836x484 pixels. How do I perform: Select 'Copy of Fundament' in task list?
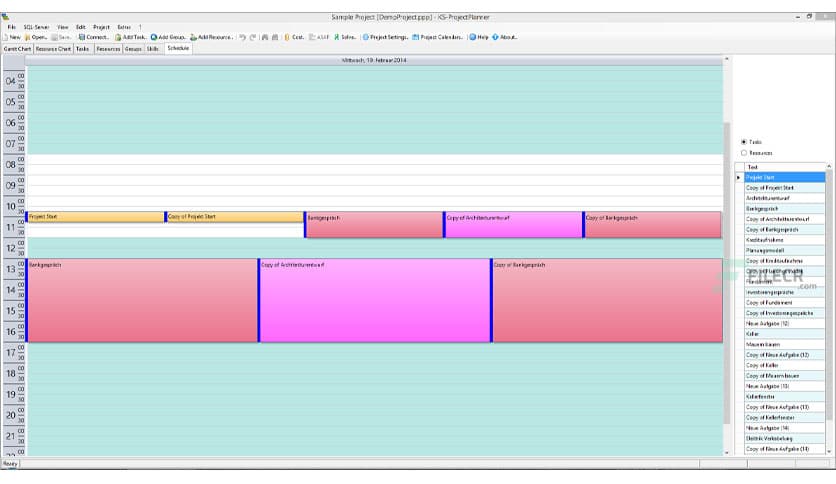pos(785,303)
